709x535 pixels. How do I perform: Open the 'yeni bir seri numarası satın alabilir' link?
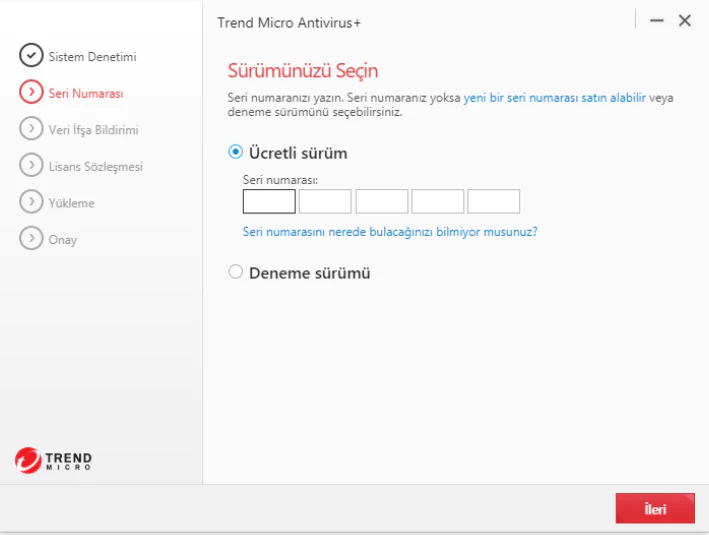point(554,99)
